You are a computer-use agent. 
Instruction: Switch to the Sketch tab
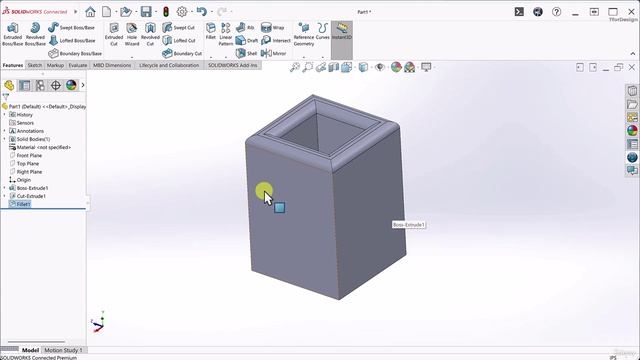[x=35, y=65]
